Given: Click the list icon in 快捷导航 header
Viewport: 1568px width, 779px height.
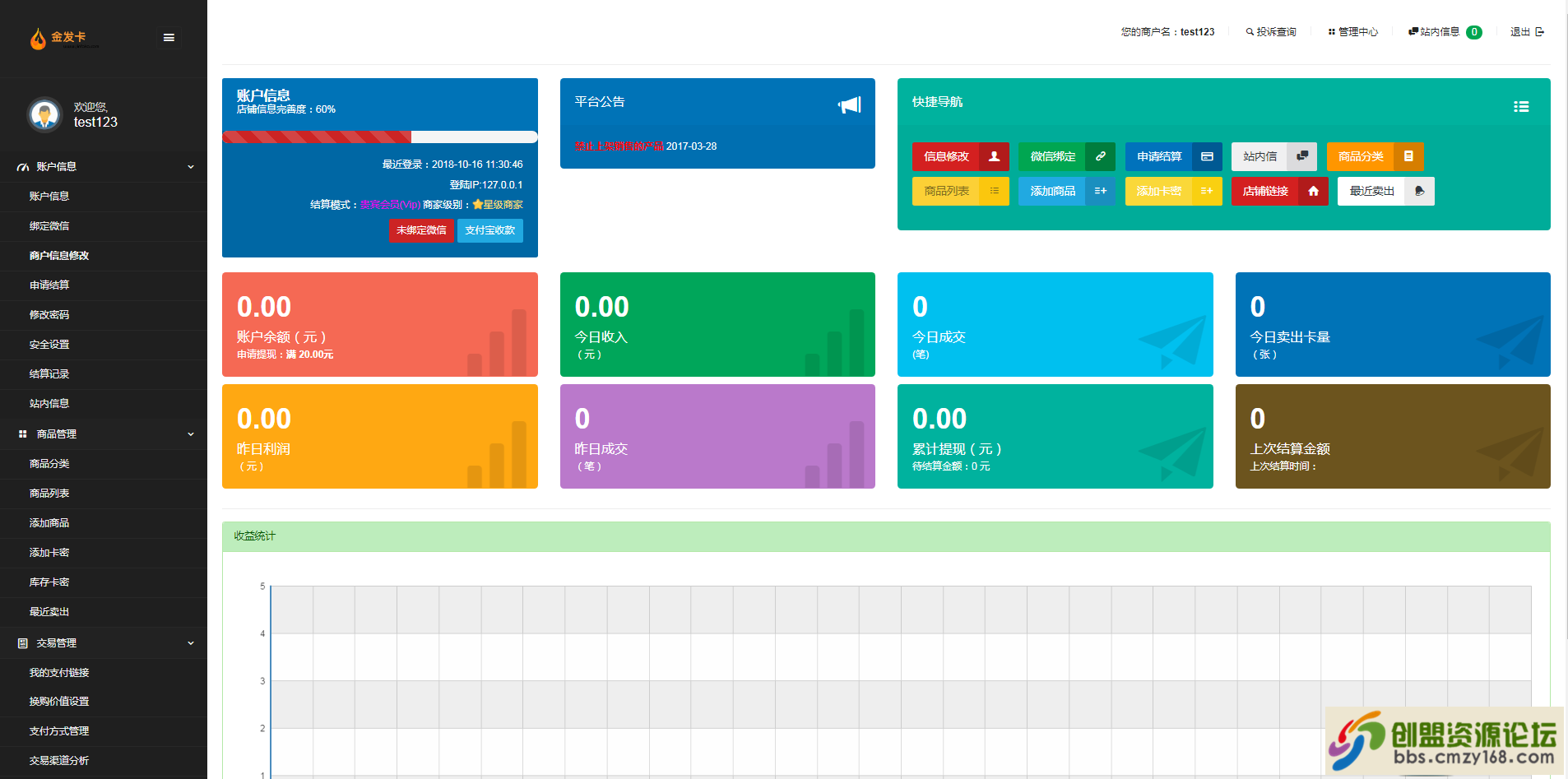Looking at the screenshot, I should pos(1521,106).
